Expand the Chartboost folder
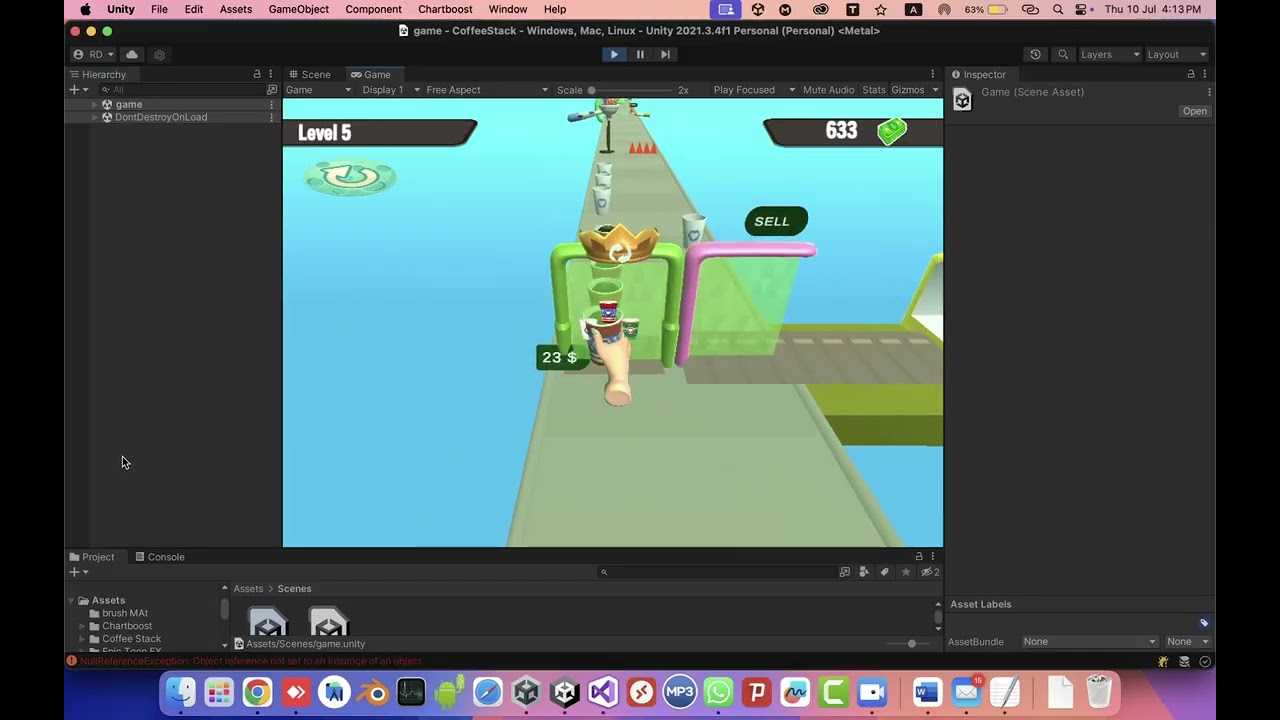Image resolution: width=1280 pixels, height=720 pixels. tap(83, 626)
